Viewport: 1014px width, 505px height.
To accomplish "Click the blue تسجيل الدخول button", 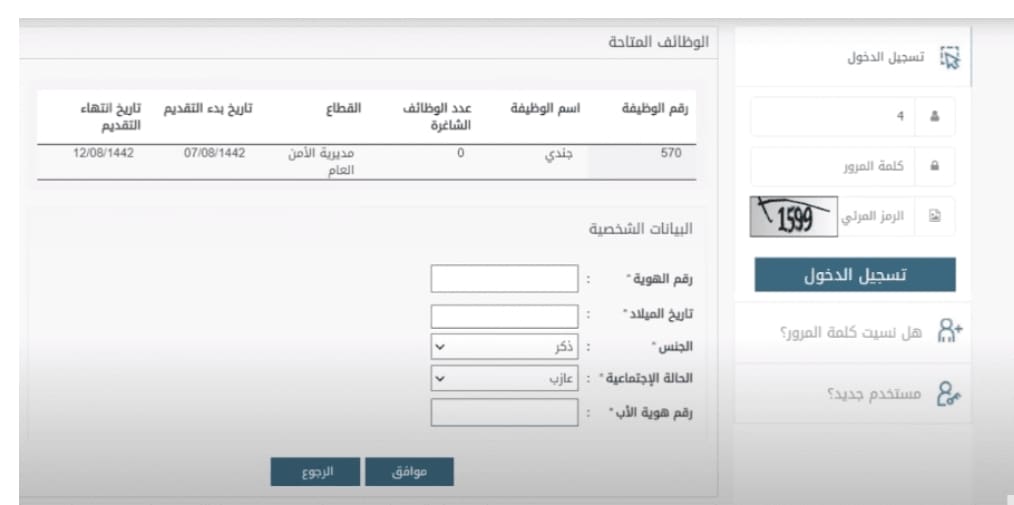I will coord(855,275).
